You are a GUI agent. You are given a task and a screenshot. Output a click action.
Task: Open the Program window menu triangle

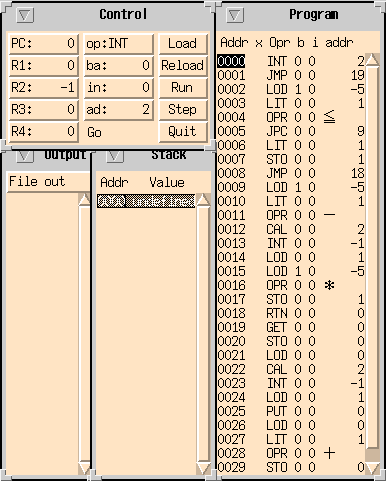pos(235,15)
